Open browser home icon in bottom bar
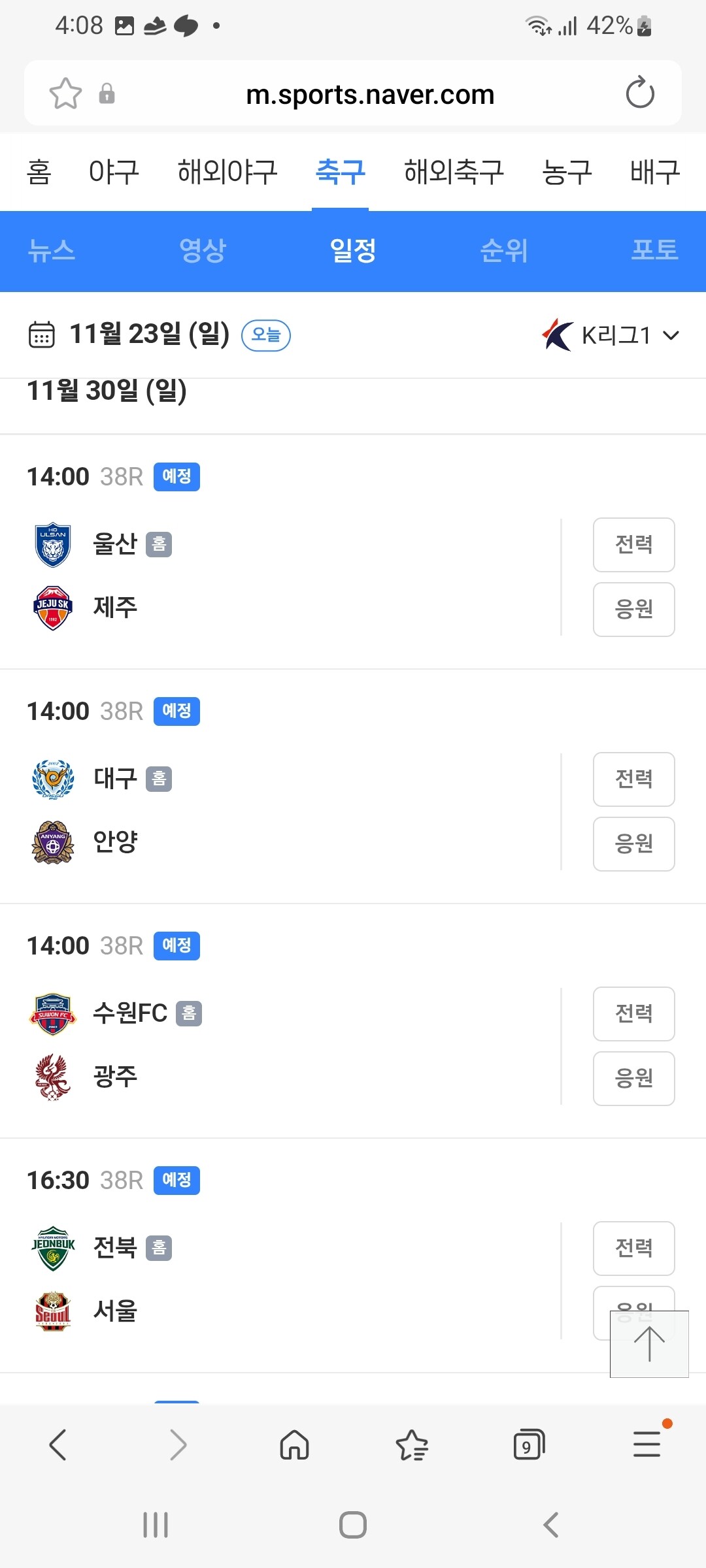Image resolution: width=706 pixels, height=1568 pixels. click(294, 1445)
